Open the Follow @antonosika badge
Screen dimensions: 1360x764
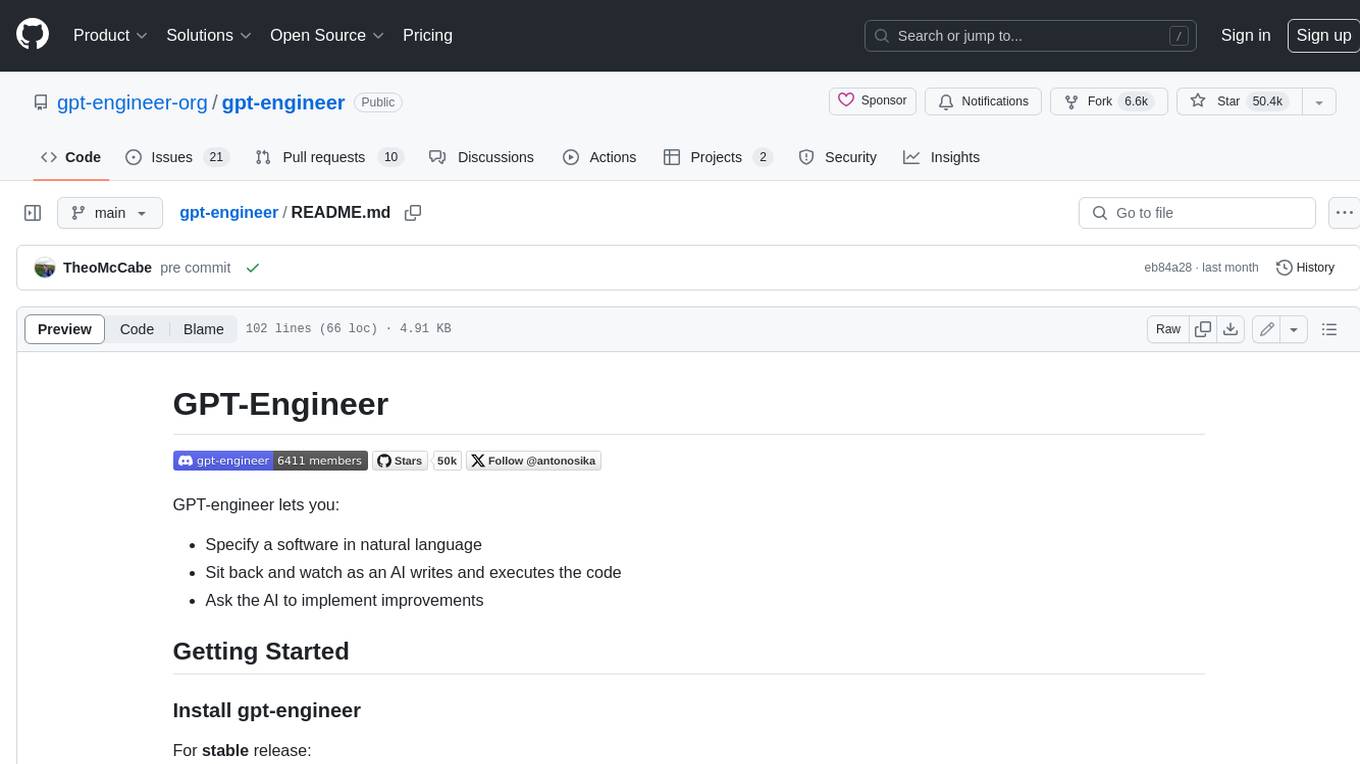(533, 461)
